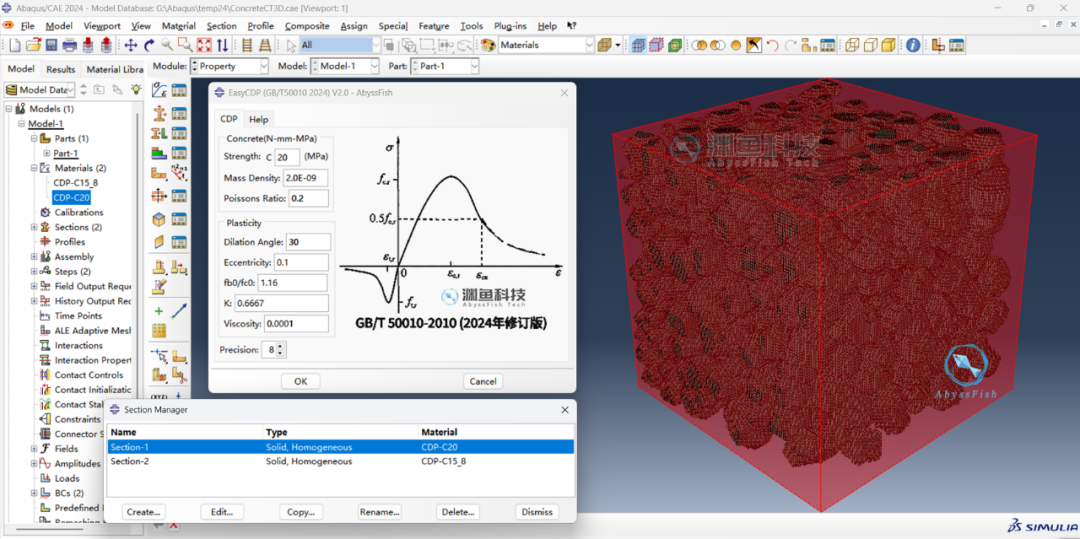The image size is (1080, 539).
Task: Click the red curved Undo arrow
Action: 772,45
